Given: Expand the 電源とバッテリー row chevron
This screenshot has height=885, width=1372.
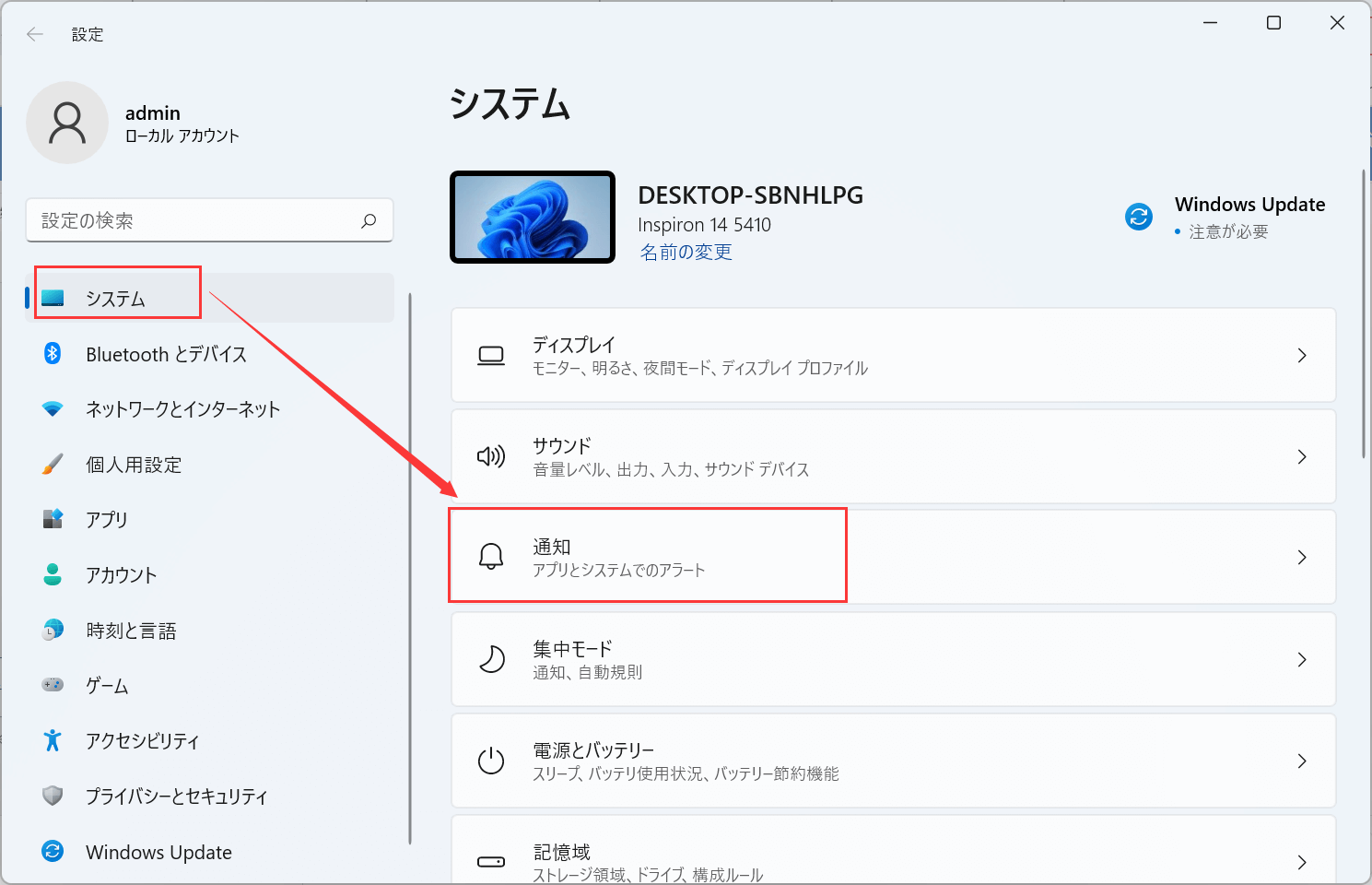Looking at the screenshot, I should pyautogui.click(x=1302, y=761).
